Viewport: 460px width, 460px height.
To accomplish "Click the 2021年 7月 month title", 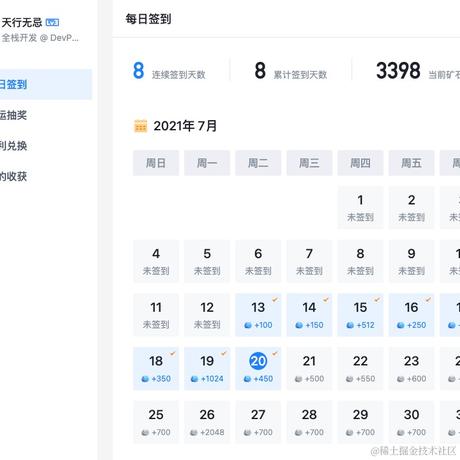I will pyautogui.click(x=185, y=126).
